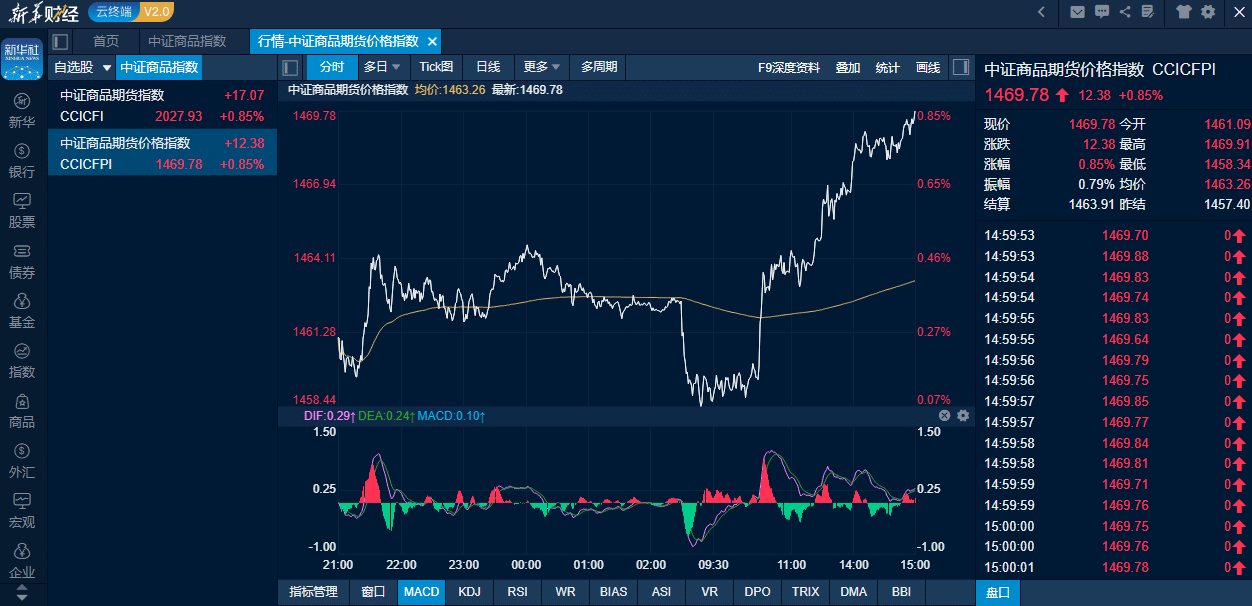
Task: Toggle the watchlist panel icon beside 分时
Action: pos(291,68)
